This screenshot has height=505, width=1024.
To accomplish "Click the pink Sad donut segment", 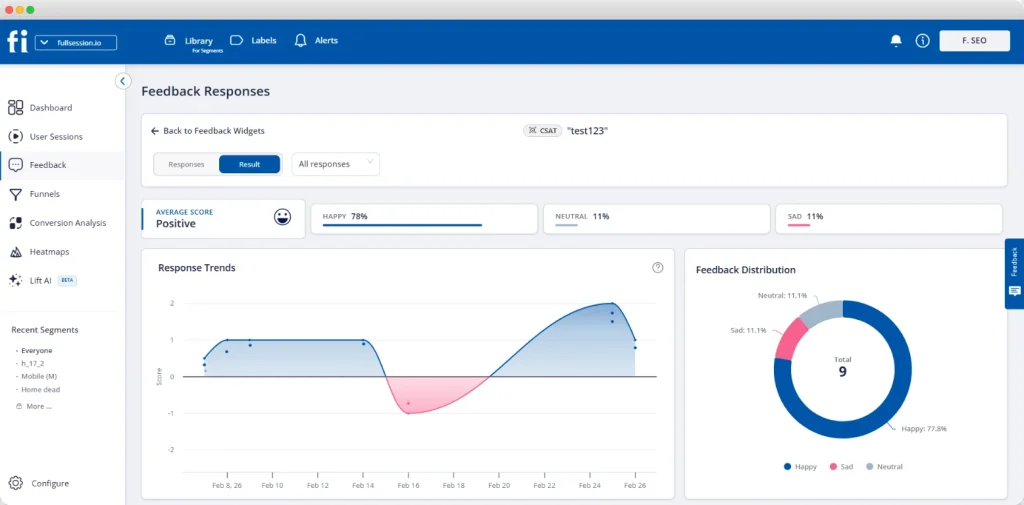I will click(793, 338).
